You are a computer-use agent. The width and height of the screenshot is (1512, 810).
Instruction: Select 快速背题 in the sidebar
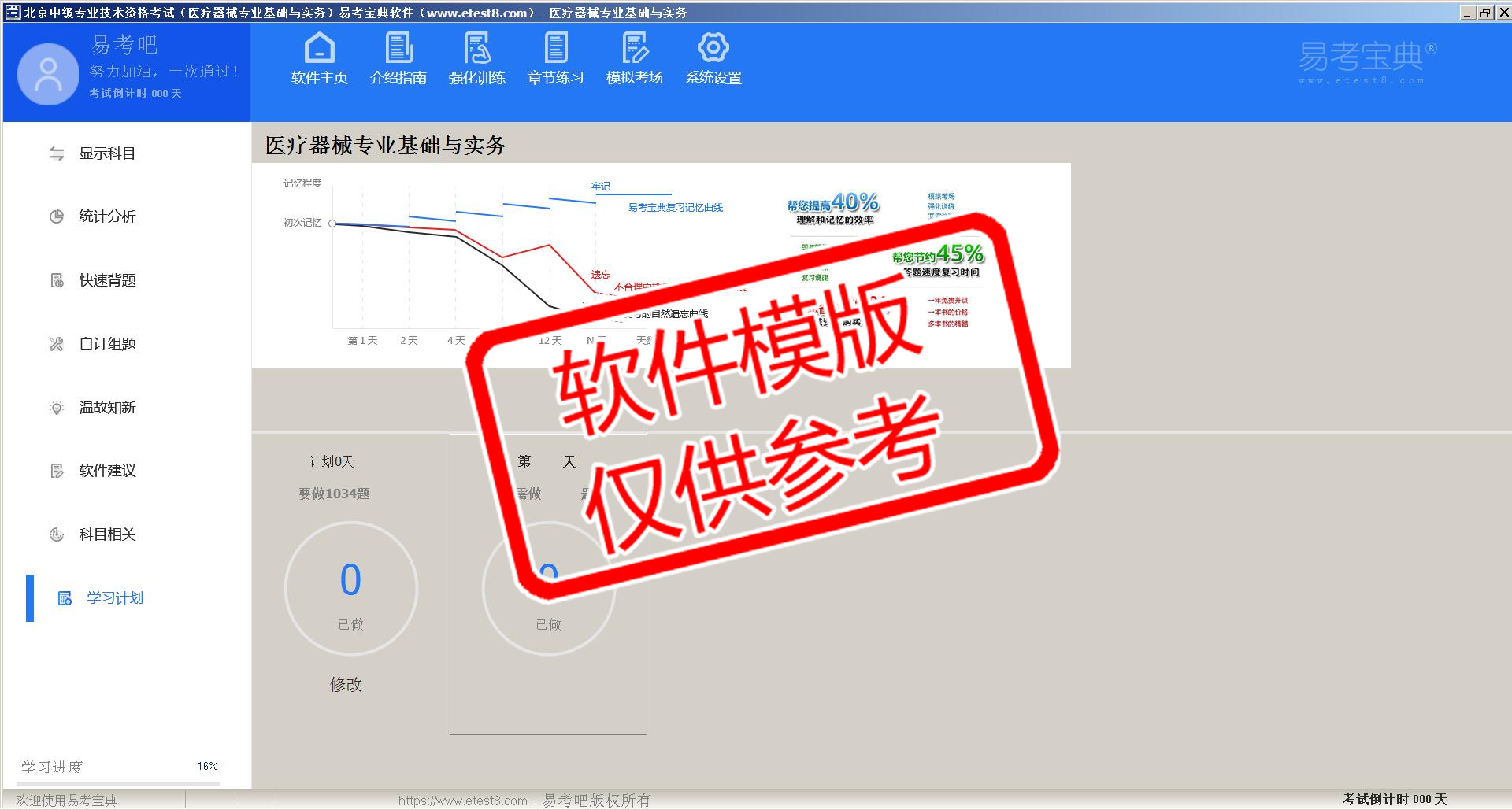point(107,280)
